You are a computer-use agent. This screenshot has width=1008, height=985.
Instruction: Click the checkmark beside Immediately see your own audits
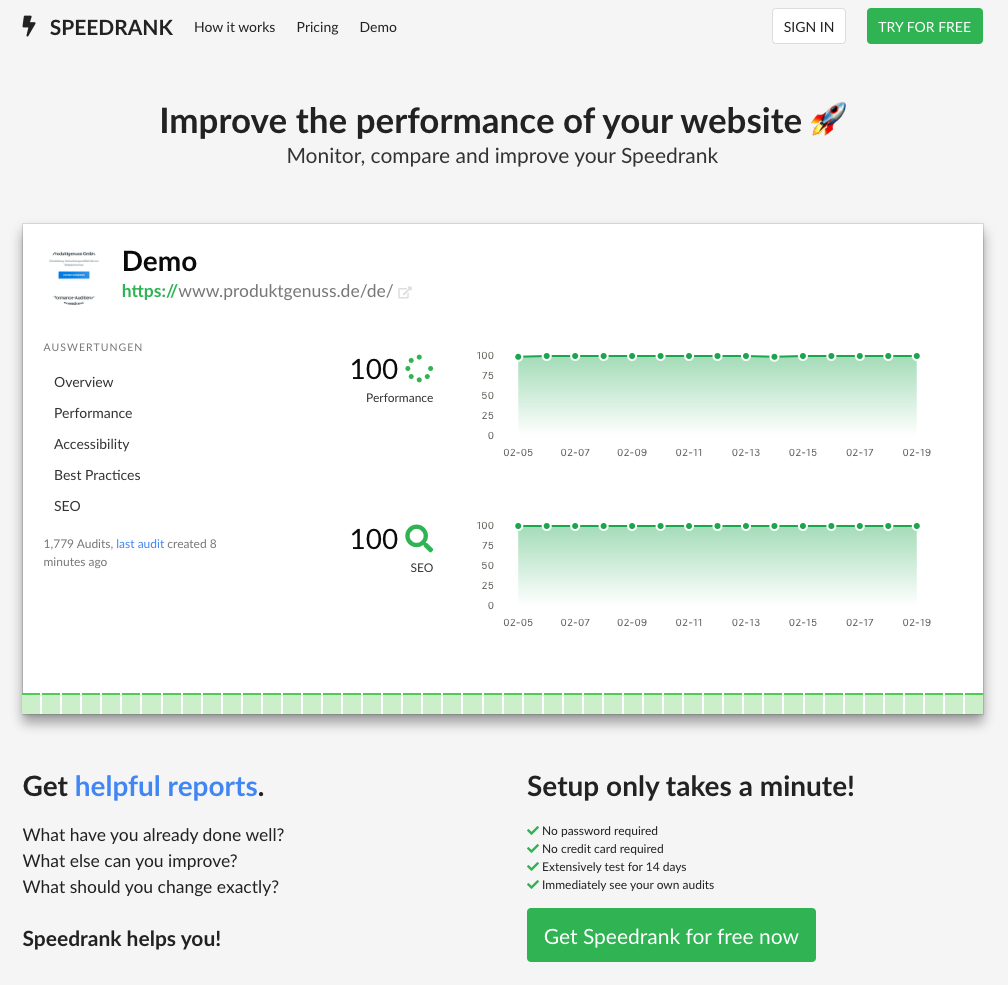click(532, 884)
